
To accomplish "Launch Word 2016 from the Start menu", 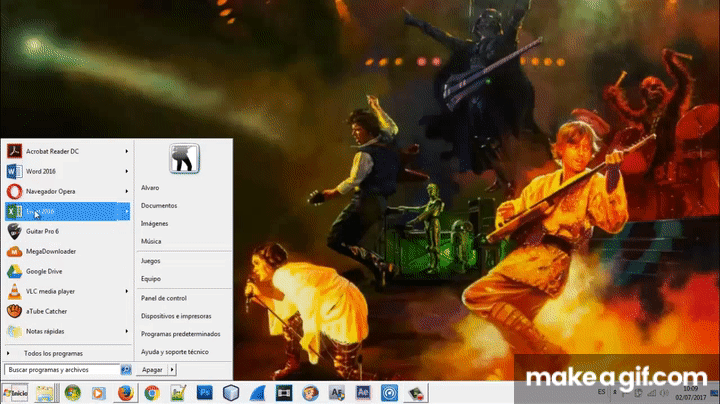I will [x=68, y=171].
